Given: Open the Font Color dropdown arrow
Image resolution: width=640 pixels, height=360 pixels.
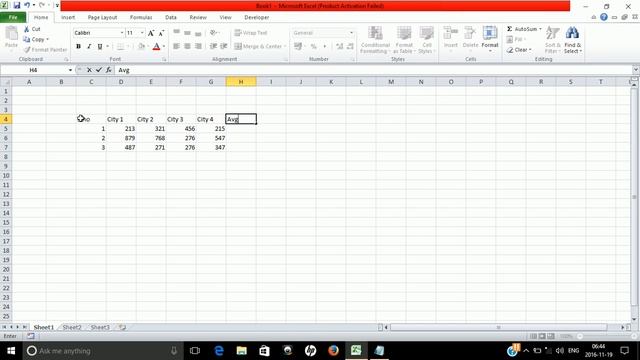Looking at the screenshot, I should (164, 47).
